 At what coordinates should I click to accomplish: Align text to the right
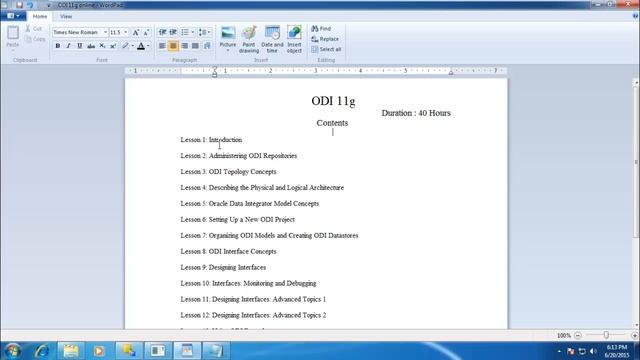pos(184,46)
